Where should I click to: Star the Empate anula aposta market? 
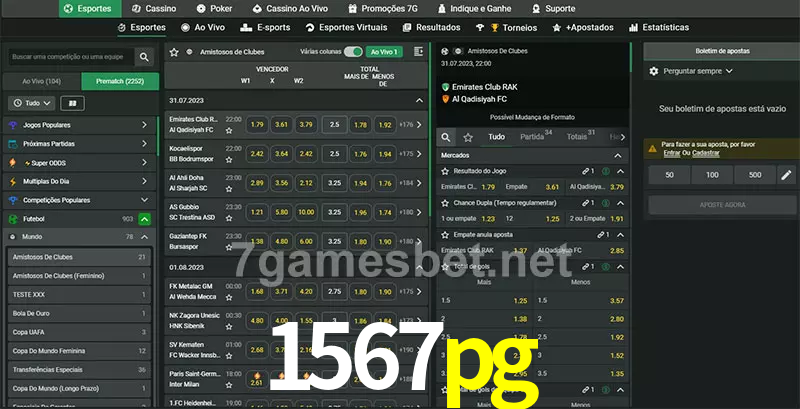445,235
